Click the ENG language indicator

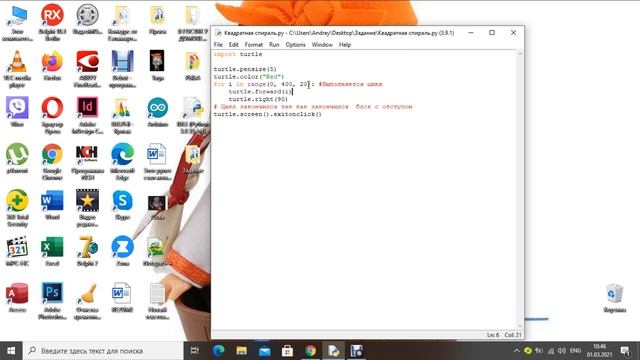[575, 351]
